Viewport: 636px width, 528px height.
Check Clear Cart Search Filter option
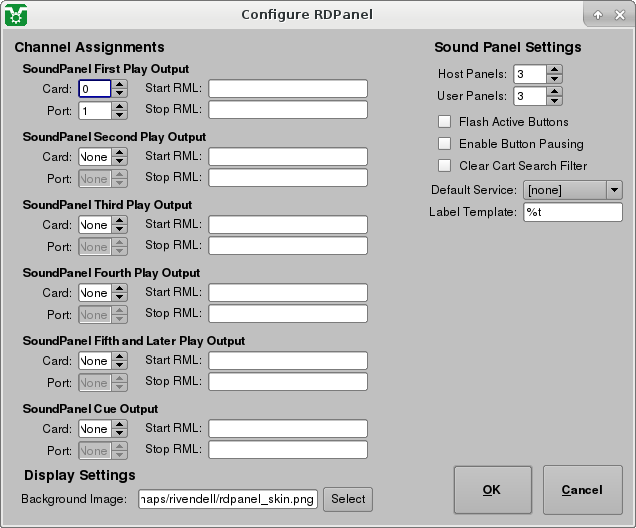point(445,166)
